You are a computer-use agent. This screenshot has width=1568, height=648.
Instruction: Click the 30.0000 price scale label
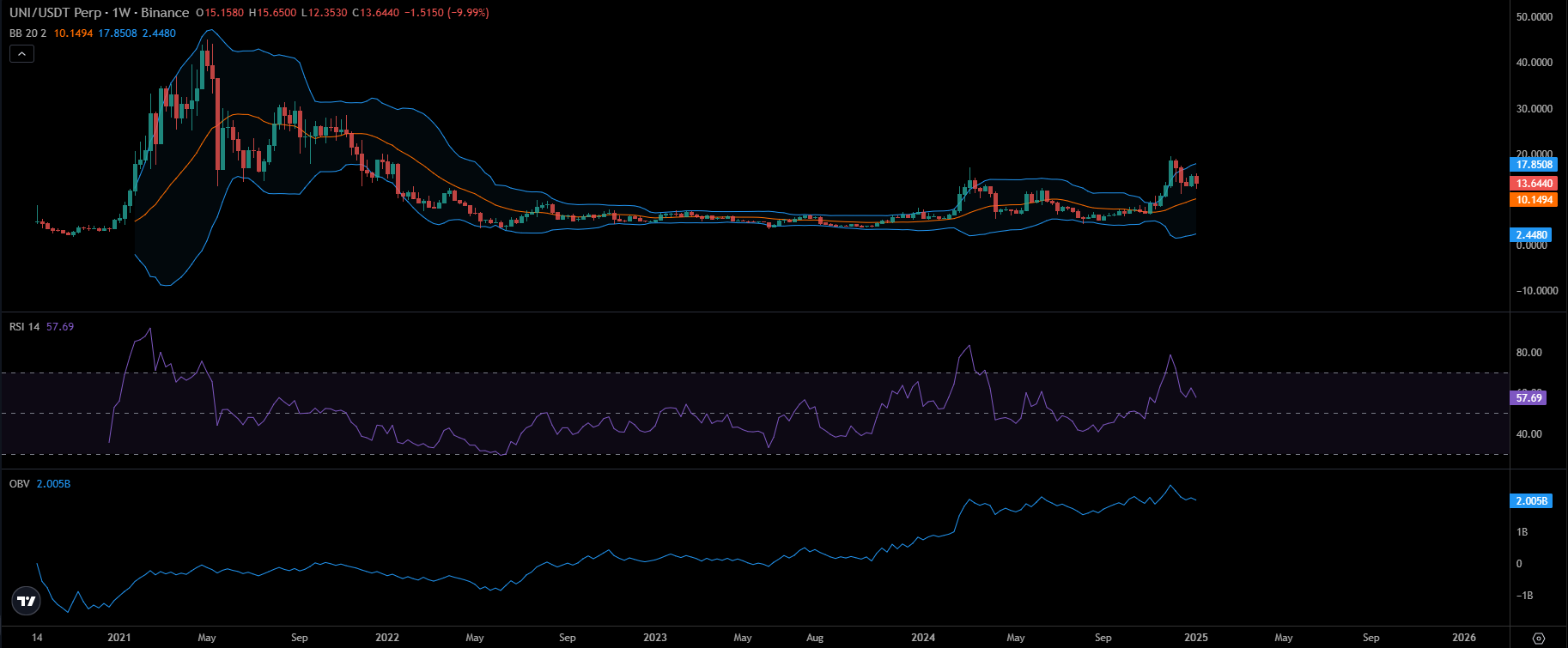1535,109
